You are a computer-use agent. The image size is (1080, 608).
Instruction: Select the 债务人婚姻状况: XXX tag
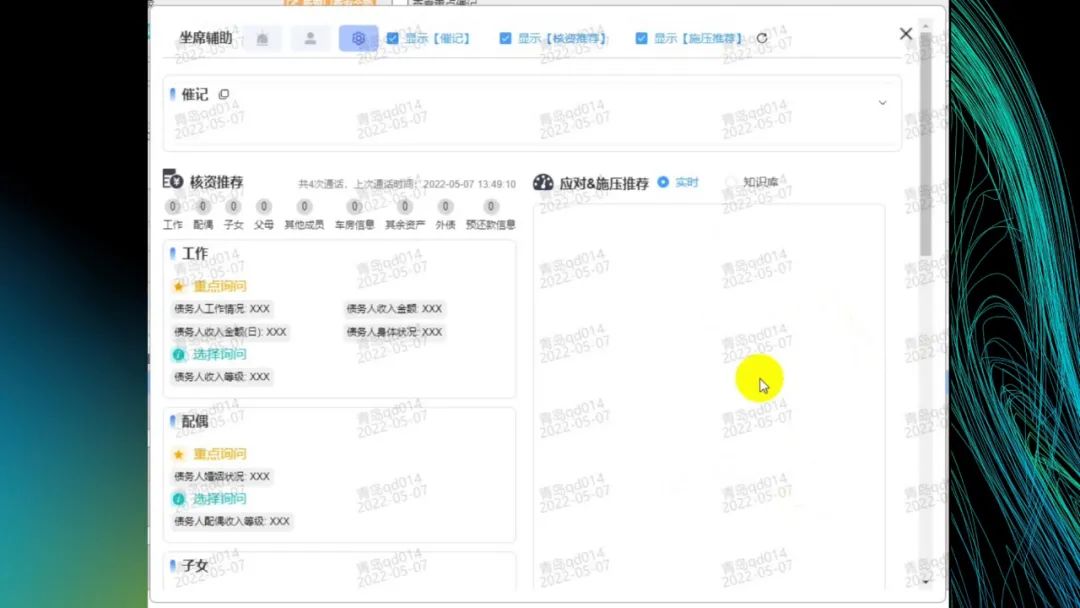pyautogui.click(x=222, y=477)
